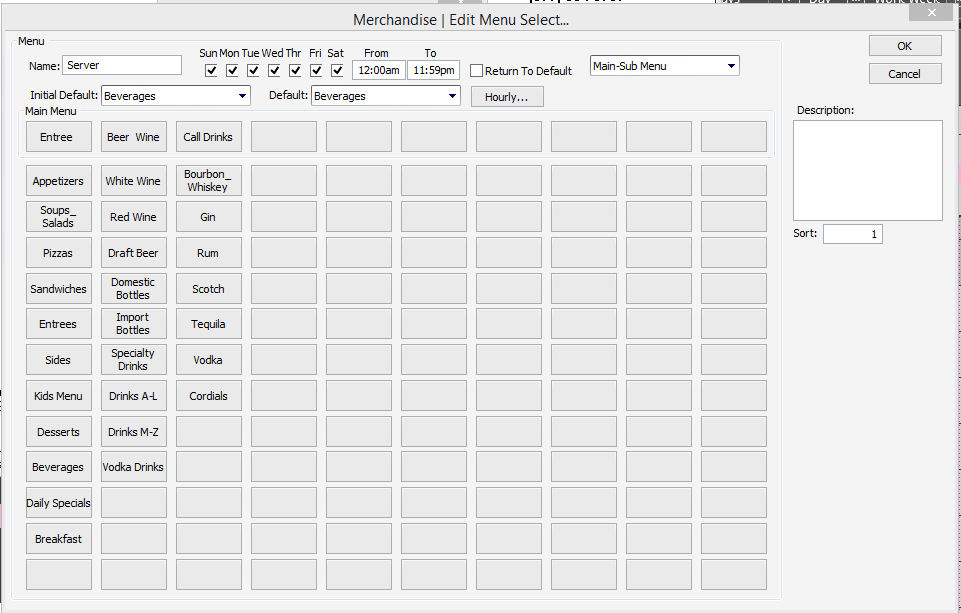Select the Daily Specials button
Viewport: 961px width, 613px height.
pos(59,503)
